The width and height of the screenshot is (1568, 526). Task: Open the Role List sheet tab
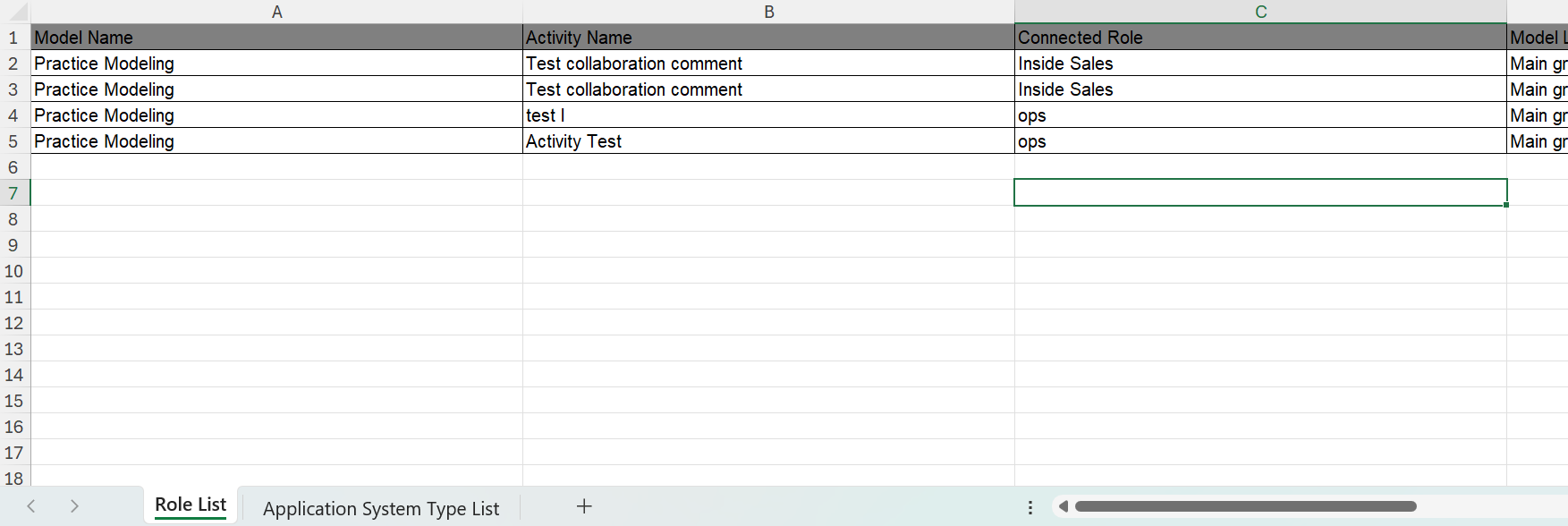click(x=191, y=505)
